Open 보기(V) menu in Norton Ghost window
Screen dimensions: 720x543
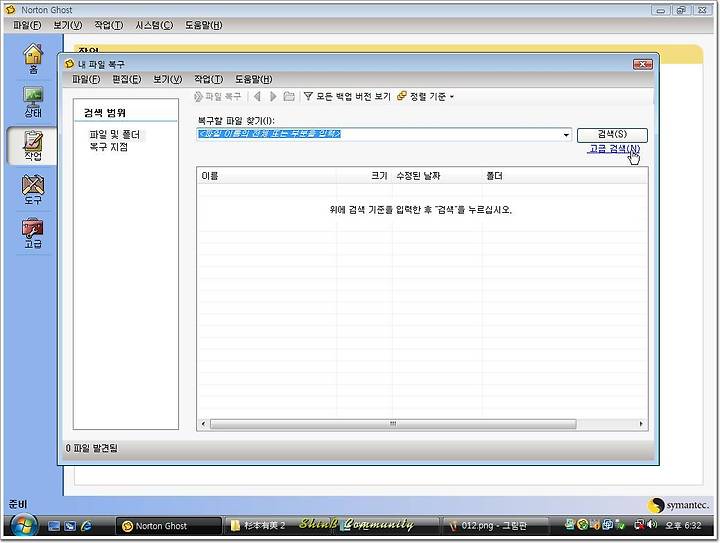[68, 25]
